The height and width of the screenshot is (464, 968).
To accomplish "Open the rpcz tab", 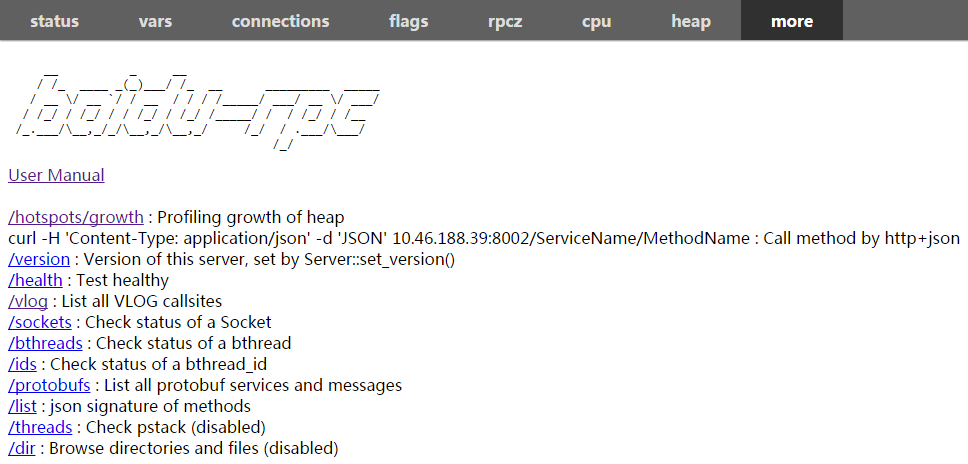I will coord(505,21).
